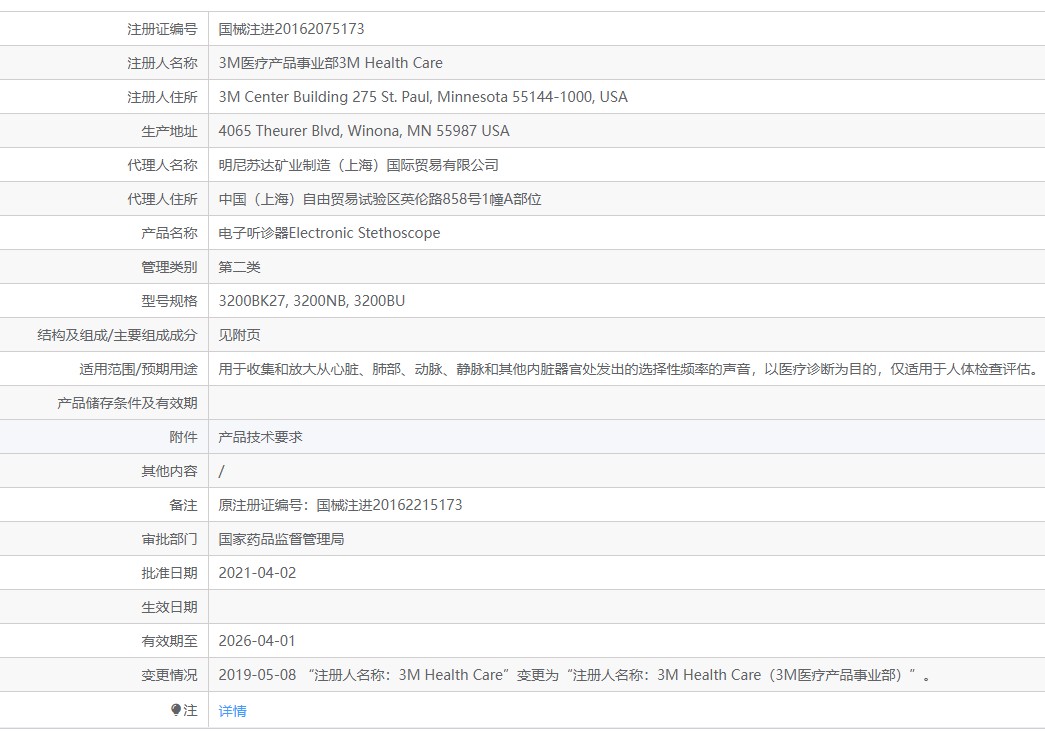Image resolution: width=1045 pixels, height=732 pixels.
Task: Click the 型号规格 label
Action: click(x=169, y=301)
